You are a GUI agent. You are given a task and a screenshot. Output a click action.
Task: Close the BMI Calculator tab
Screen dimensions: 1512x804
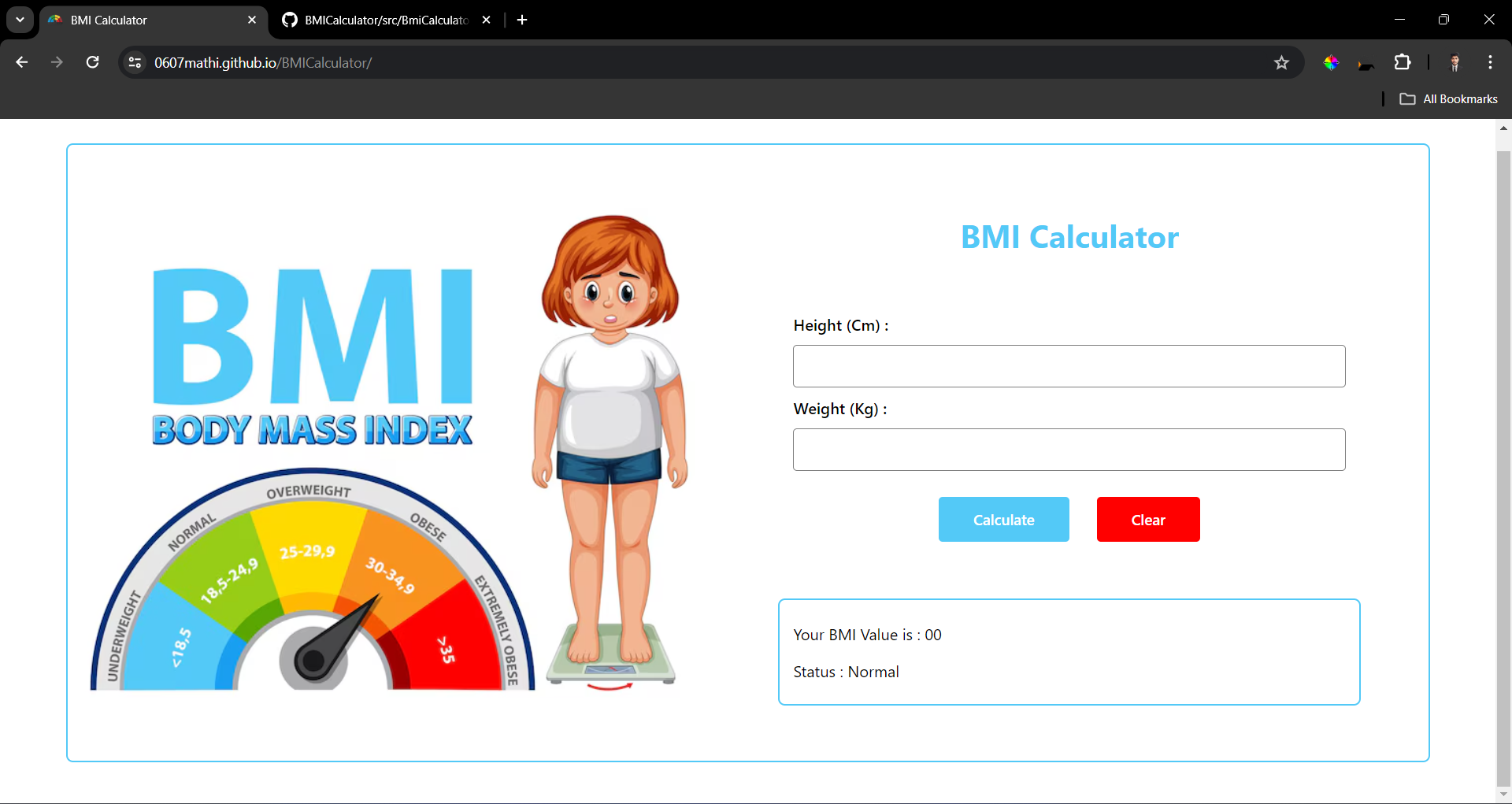pos(252,20)
